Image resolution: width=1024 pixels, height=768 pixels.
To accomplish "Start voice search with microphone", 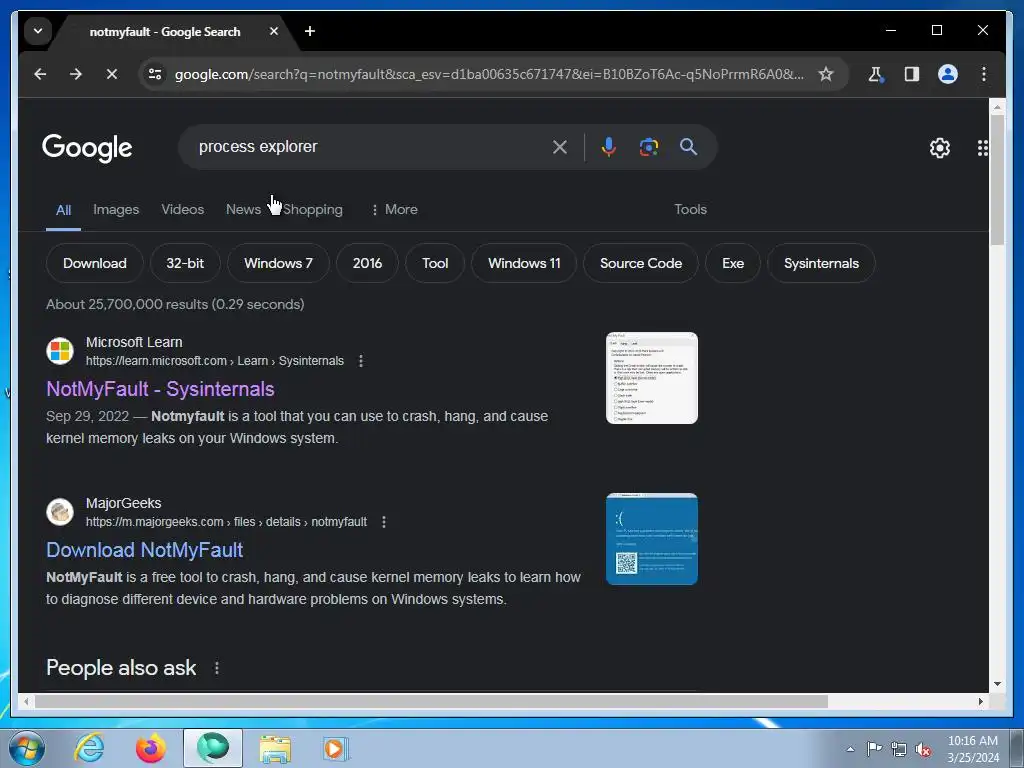I will pyautogui.click(x=609, y=147).
